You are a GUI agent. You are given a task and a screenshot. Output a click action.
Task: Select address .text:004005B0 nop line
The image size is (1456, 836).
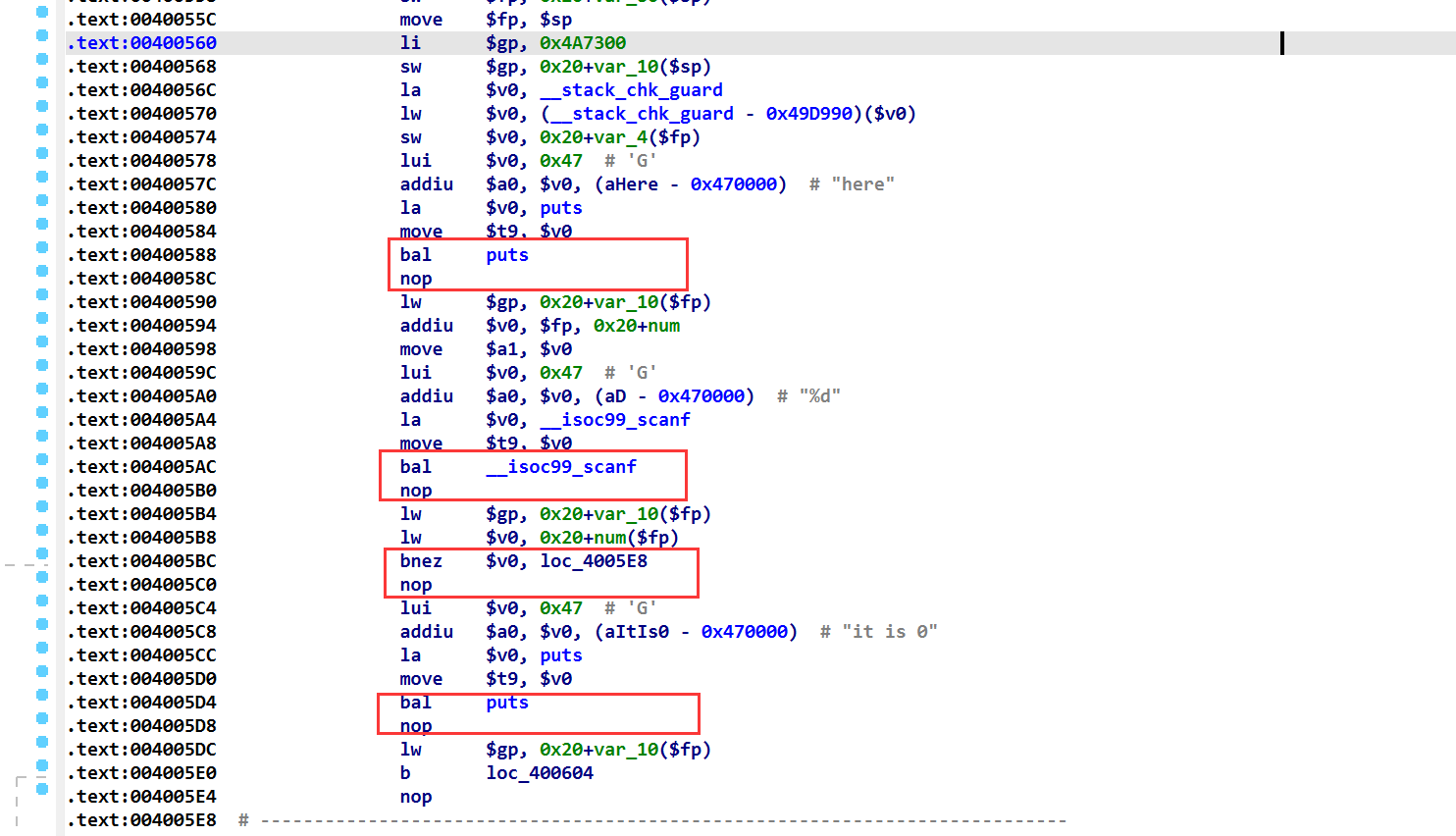pos(141,491)
